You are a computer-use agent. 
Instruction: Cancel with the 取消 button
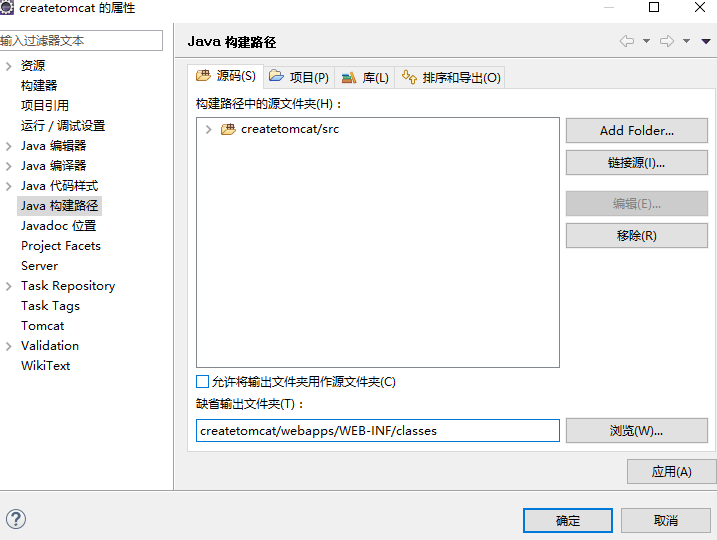pyautogui.click(x=666, y=520)
